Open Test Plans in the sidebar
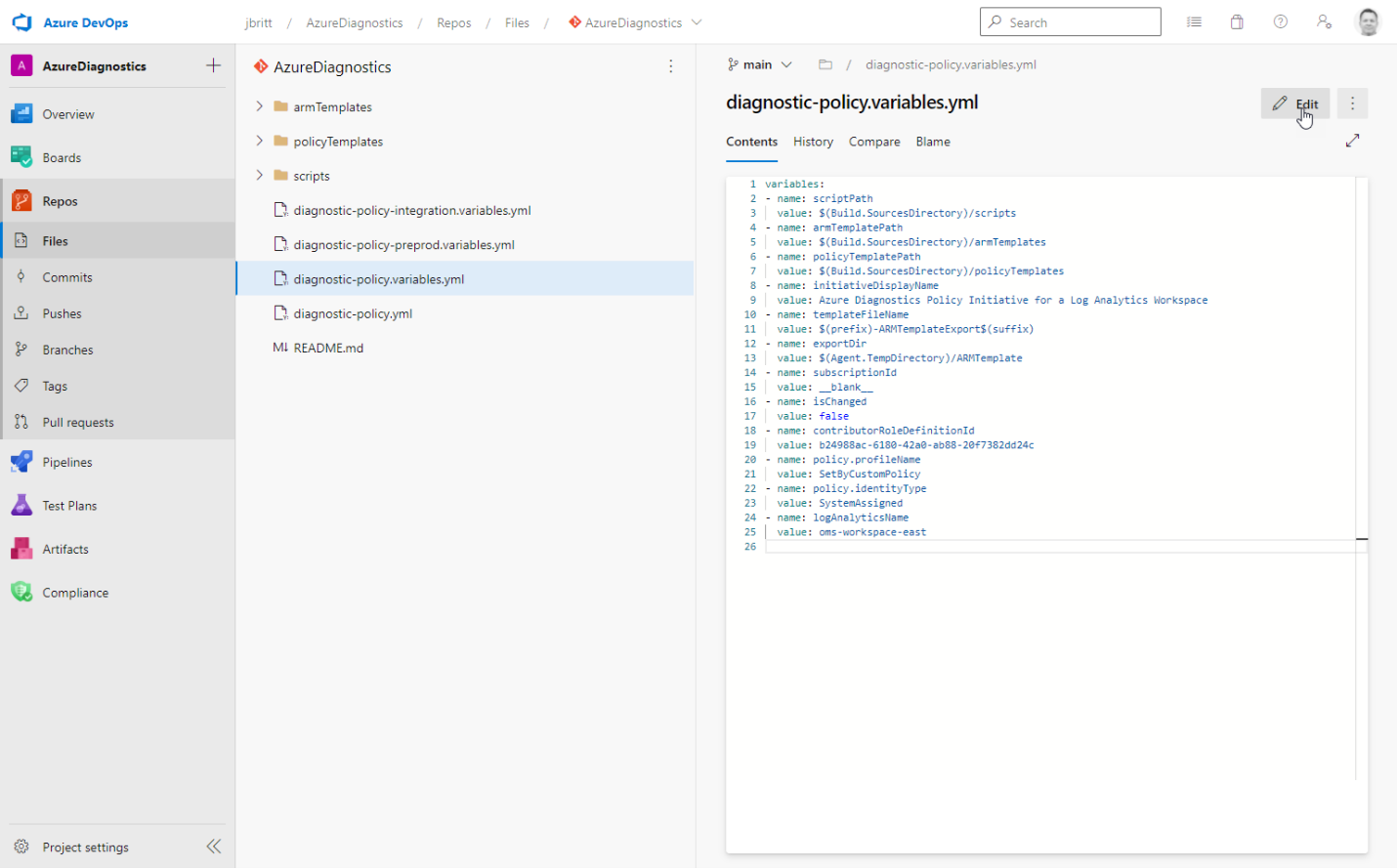 click(117, 506)
